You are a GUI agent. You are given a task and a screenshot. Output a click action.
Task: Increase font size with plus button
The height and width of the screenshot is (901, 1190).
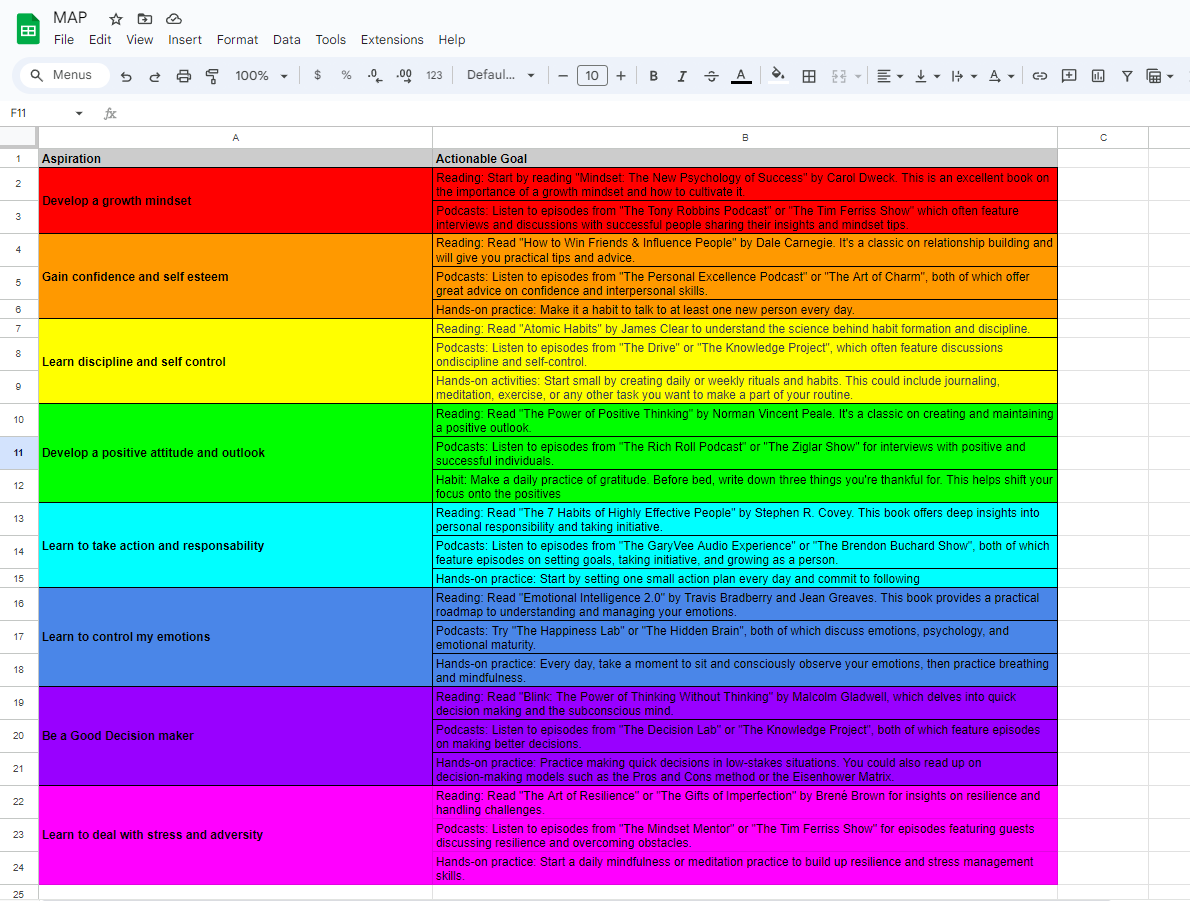[621, 76]
